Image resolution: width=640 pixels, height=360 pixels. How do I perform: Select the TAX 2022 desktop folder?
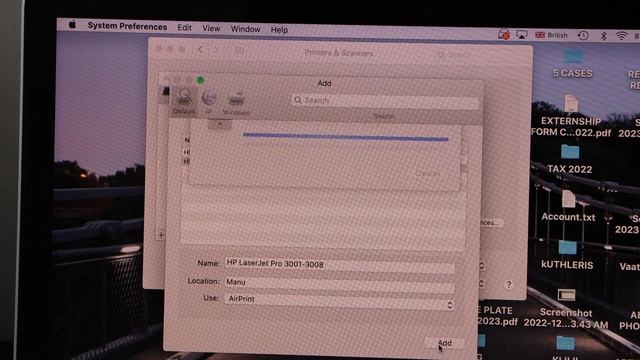point(569,159)
